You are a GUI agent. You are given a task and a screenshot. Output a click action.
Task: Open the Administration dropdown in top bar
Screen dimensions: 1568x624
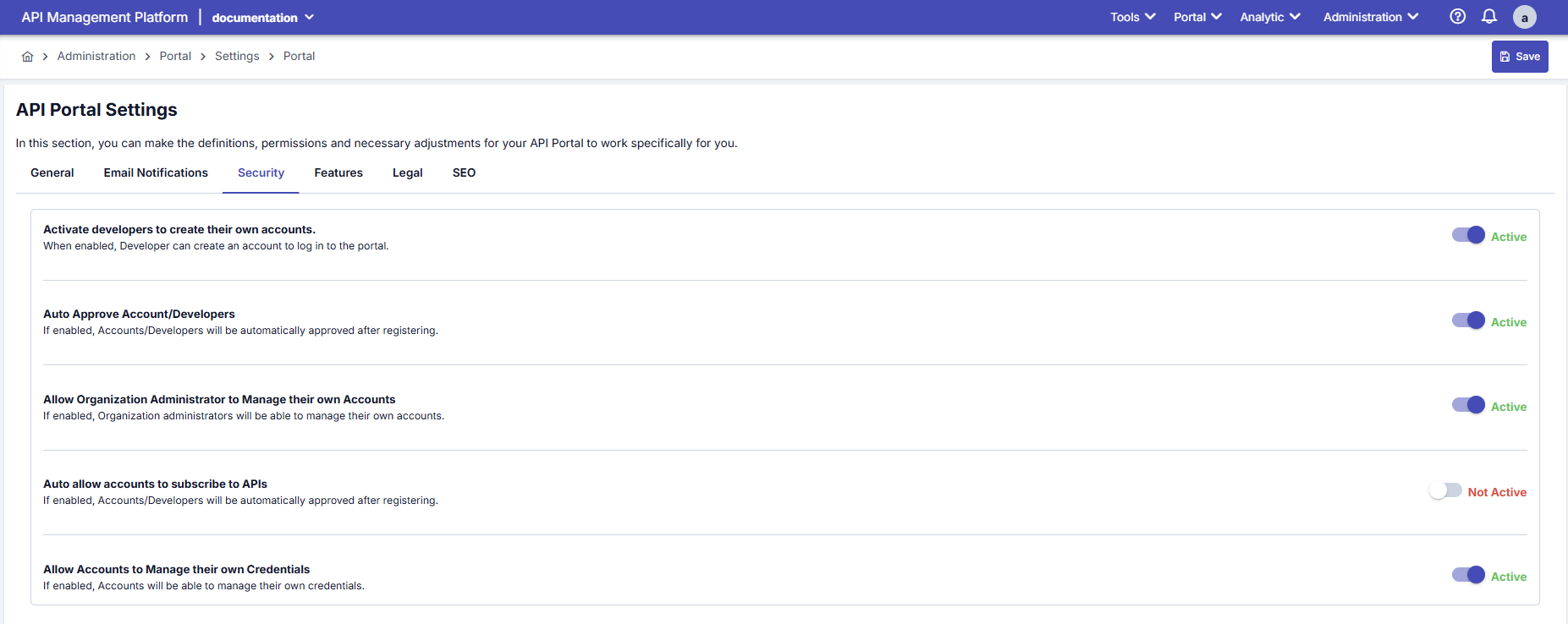[1370, 17]
